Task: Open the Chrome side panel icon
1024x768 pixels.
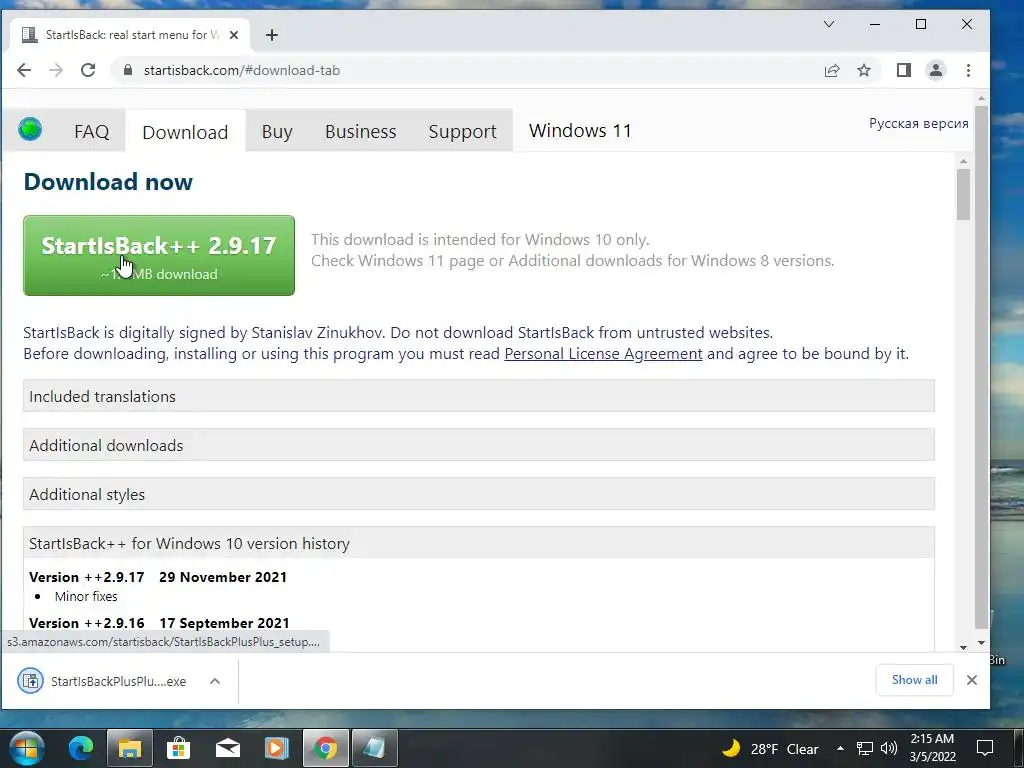Action: point(904,71)
